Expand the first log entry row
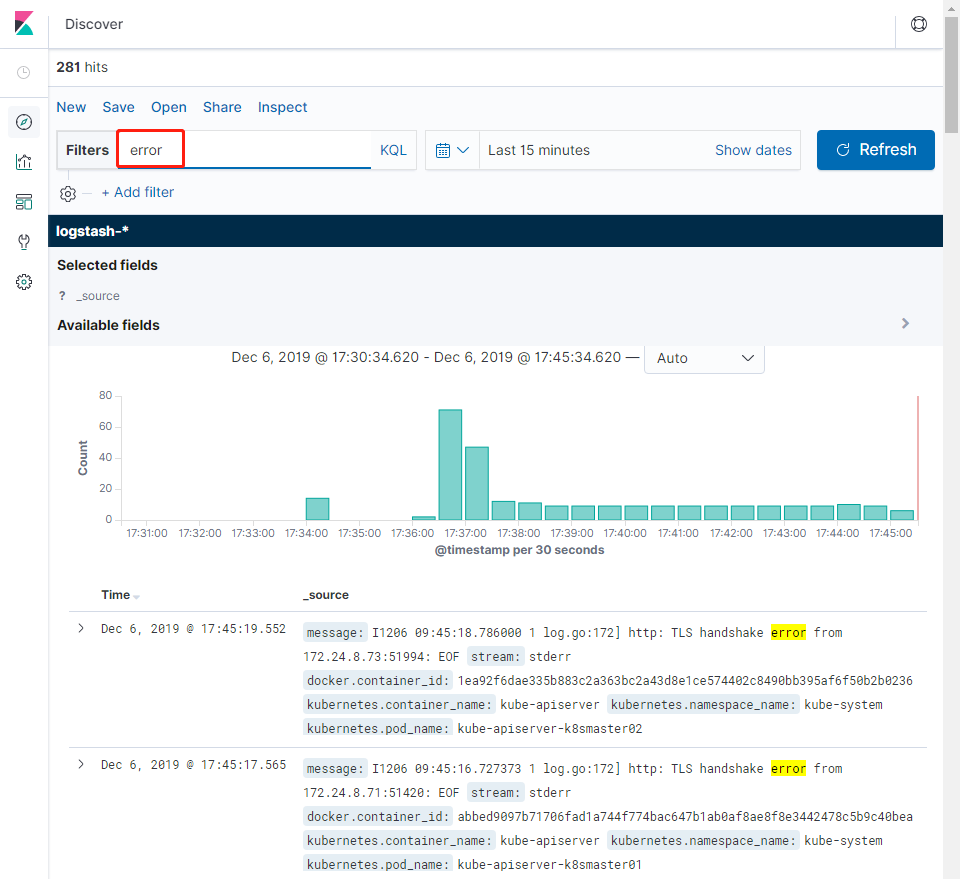The image size is (960, 879). tap(81, 628)
